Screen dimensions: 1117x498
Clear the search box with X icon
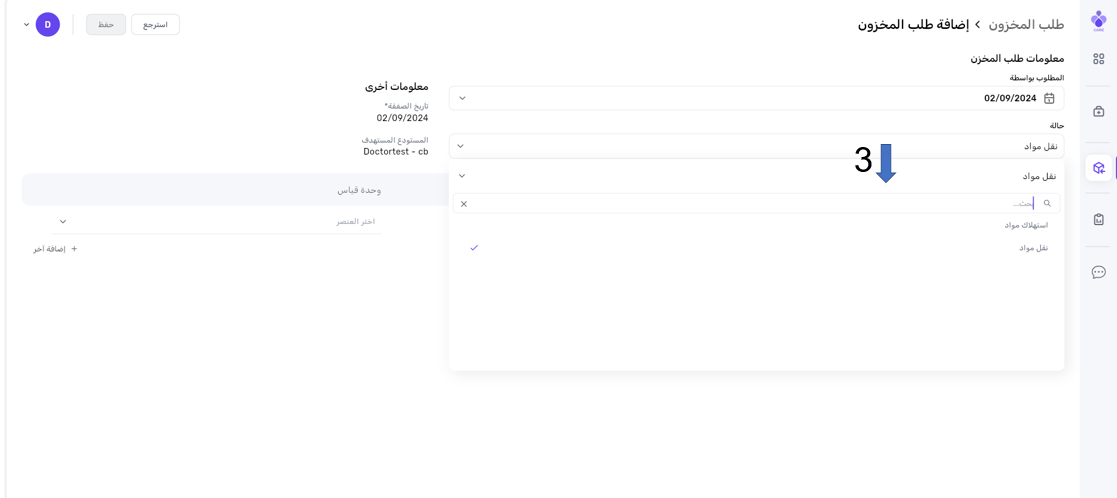click(464, 204)
